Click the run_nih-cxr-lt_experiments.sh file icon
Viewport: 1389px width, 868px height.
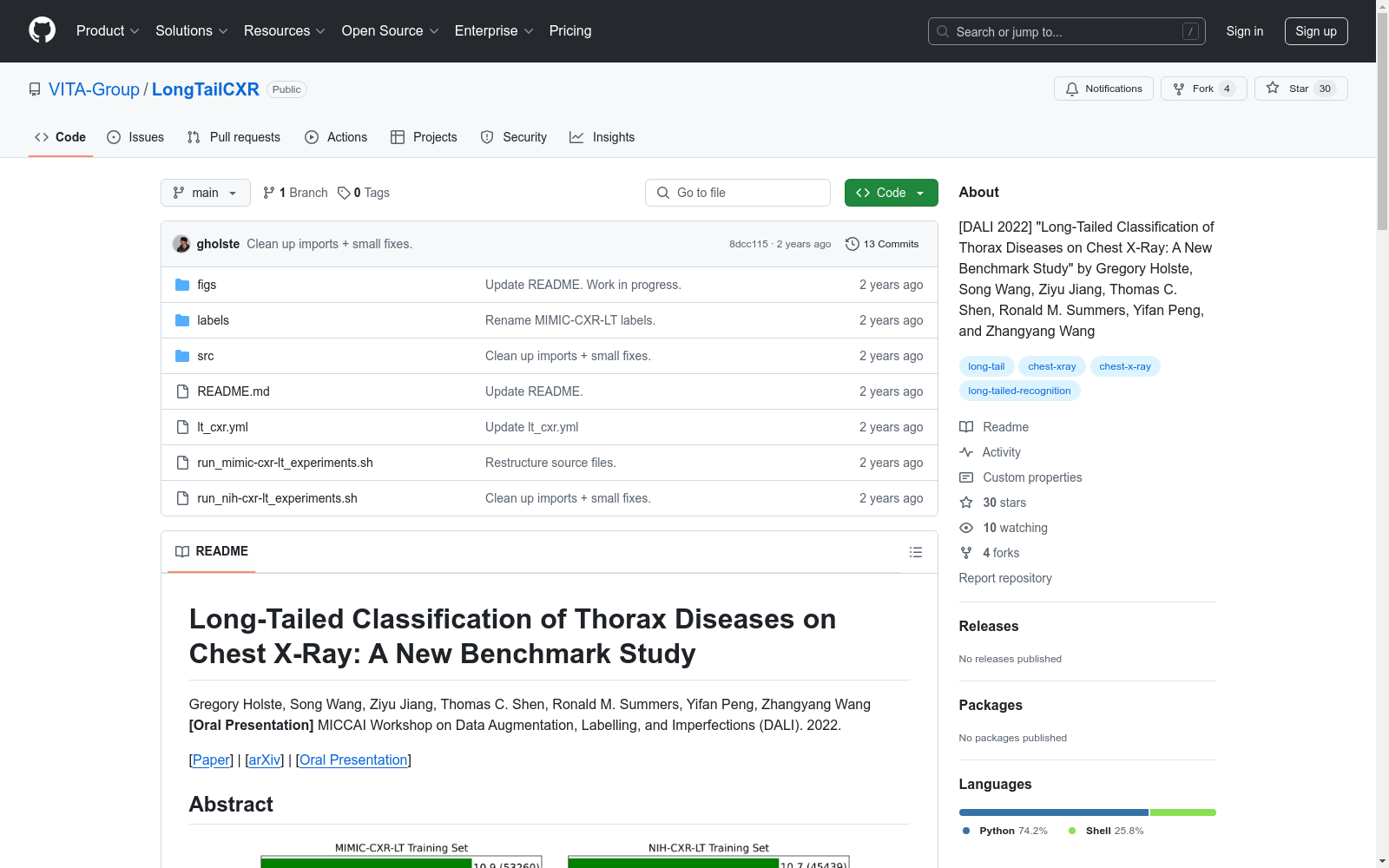click(x=182, y=498)
